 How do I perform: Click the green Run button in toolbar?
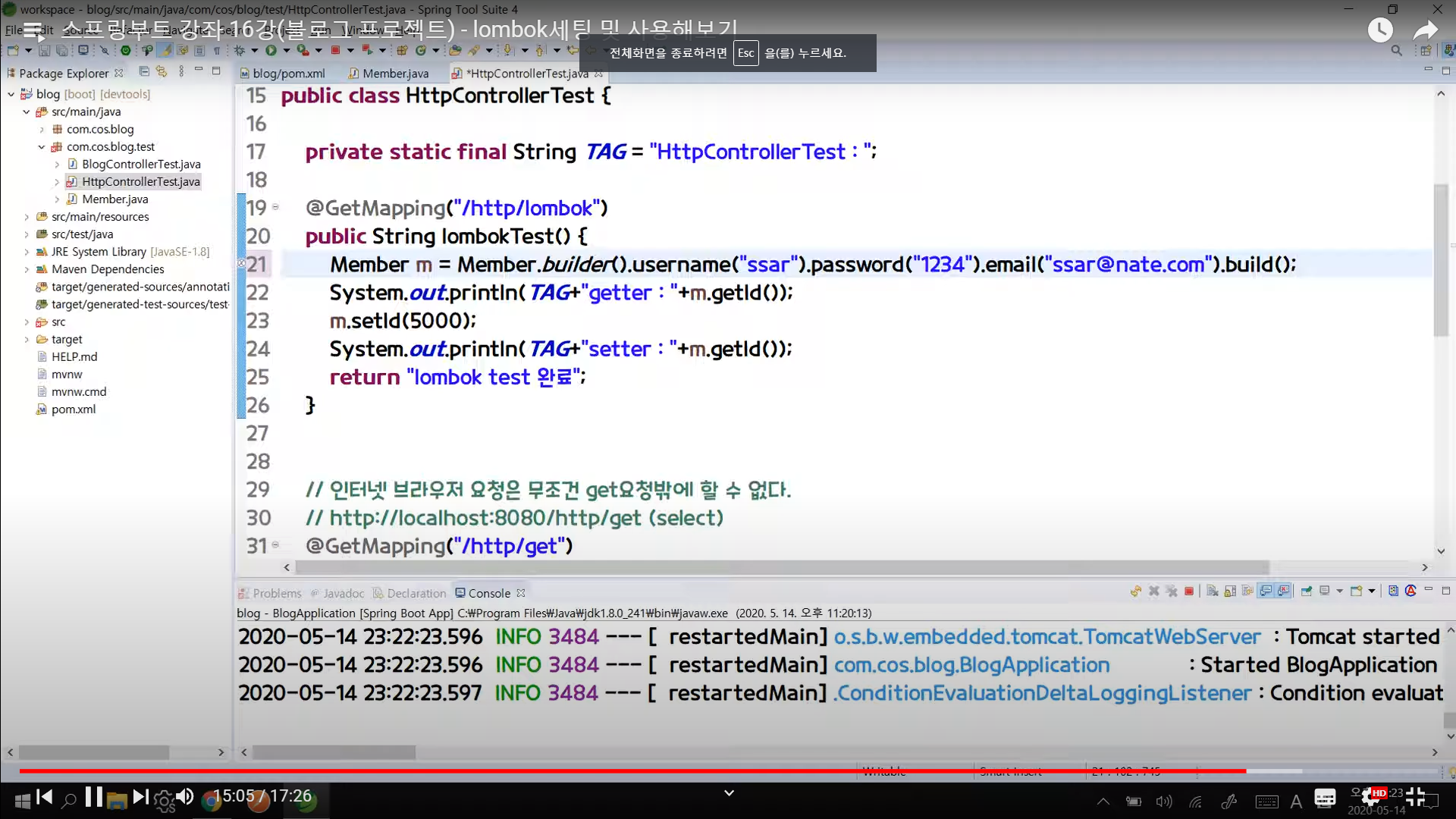270,50
